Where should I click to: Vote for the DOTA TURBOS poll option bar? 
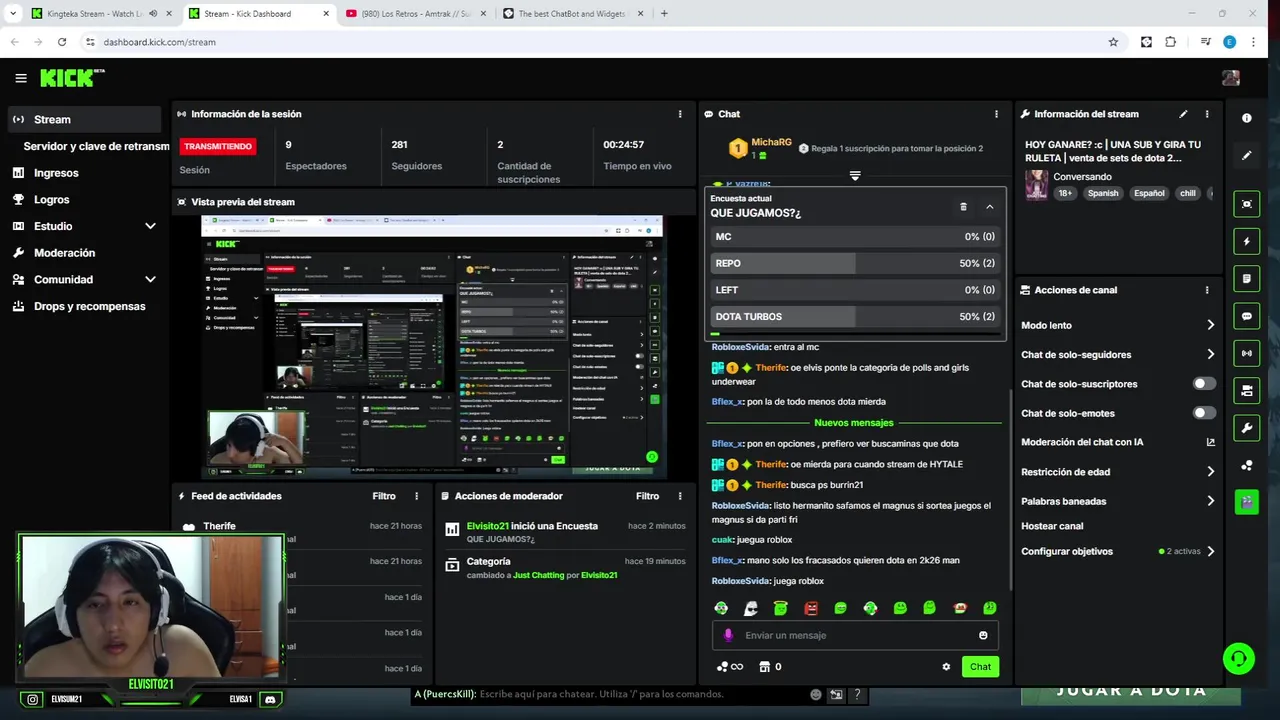(x=855, y=317)
